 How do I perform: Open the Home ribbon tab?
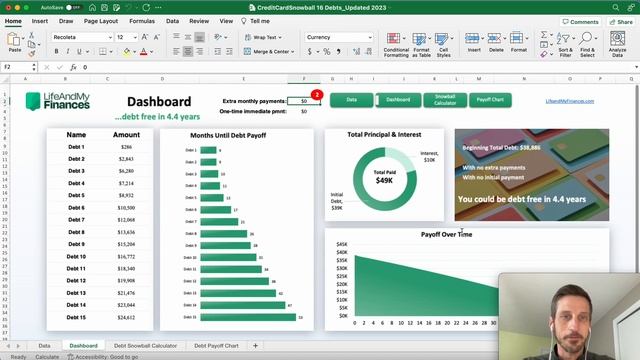pyautogui.click(x=13, y=21)
